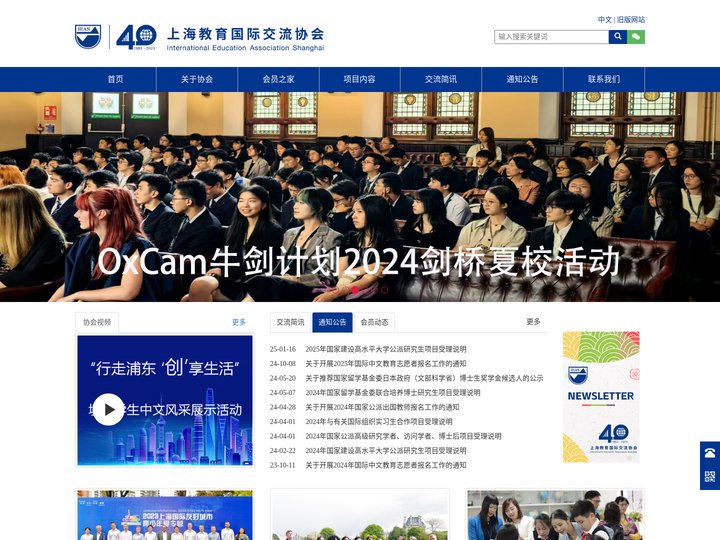720x540 pixels.
Task: Click the OxCam牛剑计划2024 banner title
Action: click(358, 262)
